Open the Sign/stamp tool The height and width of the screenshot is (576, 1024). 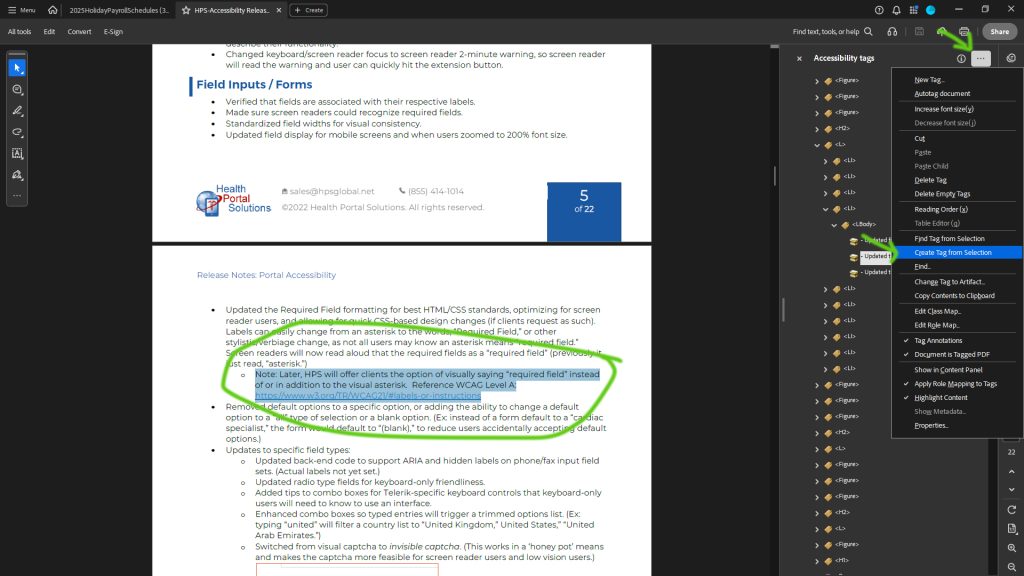pyautogui.click(x=17, y=175)
